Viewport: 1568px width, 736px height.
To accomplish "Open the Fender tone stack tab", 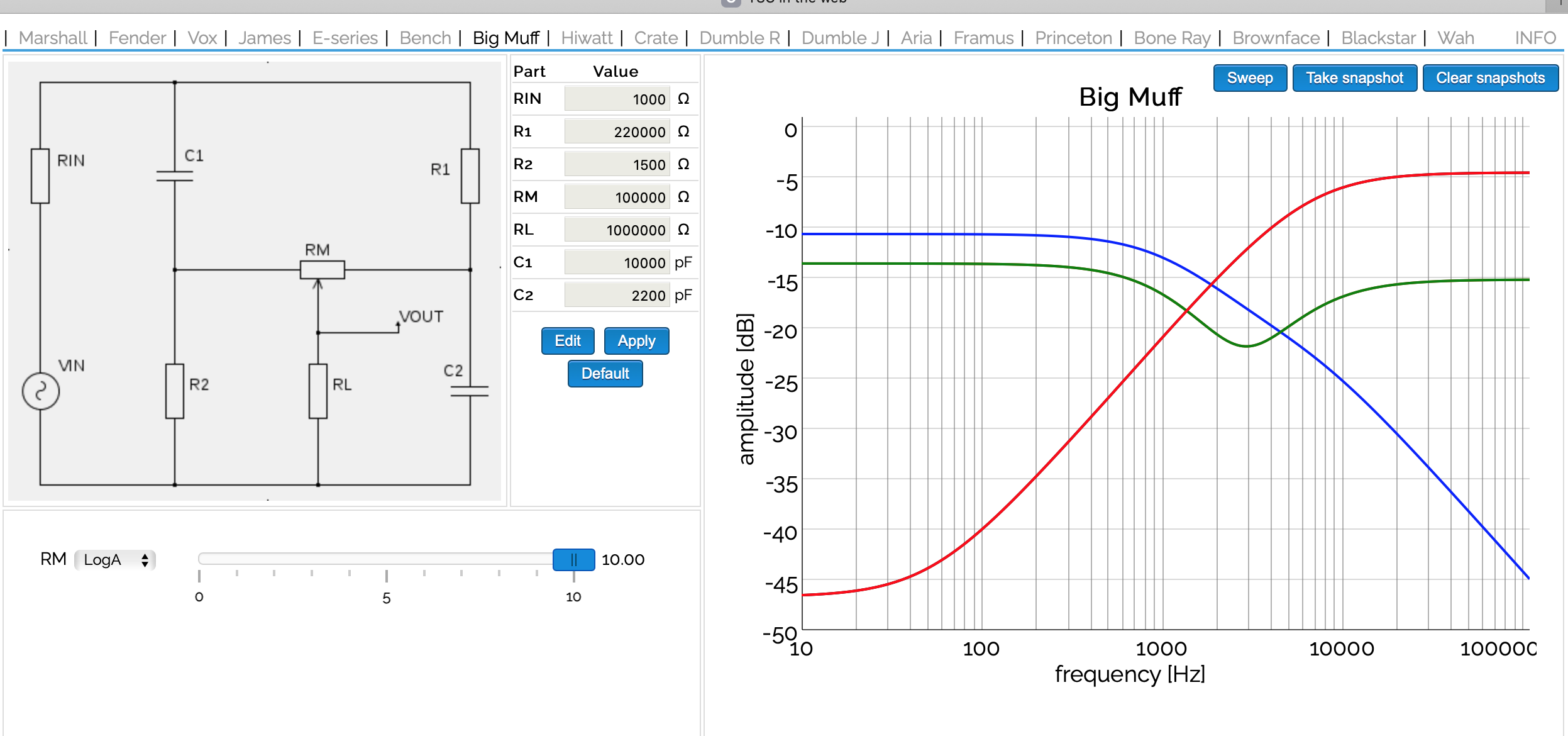I will 137,38.
